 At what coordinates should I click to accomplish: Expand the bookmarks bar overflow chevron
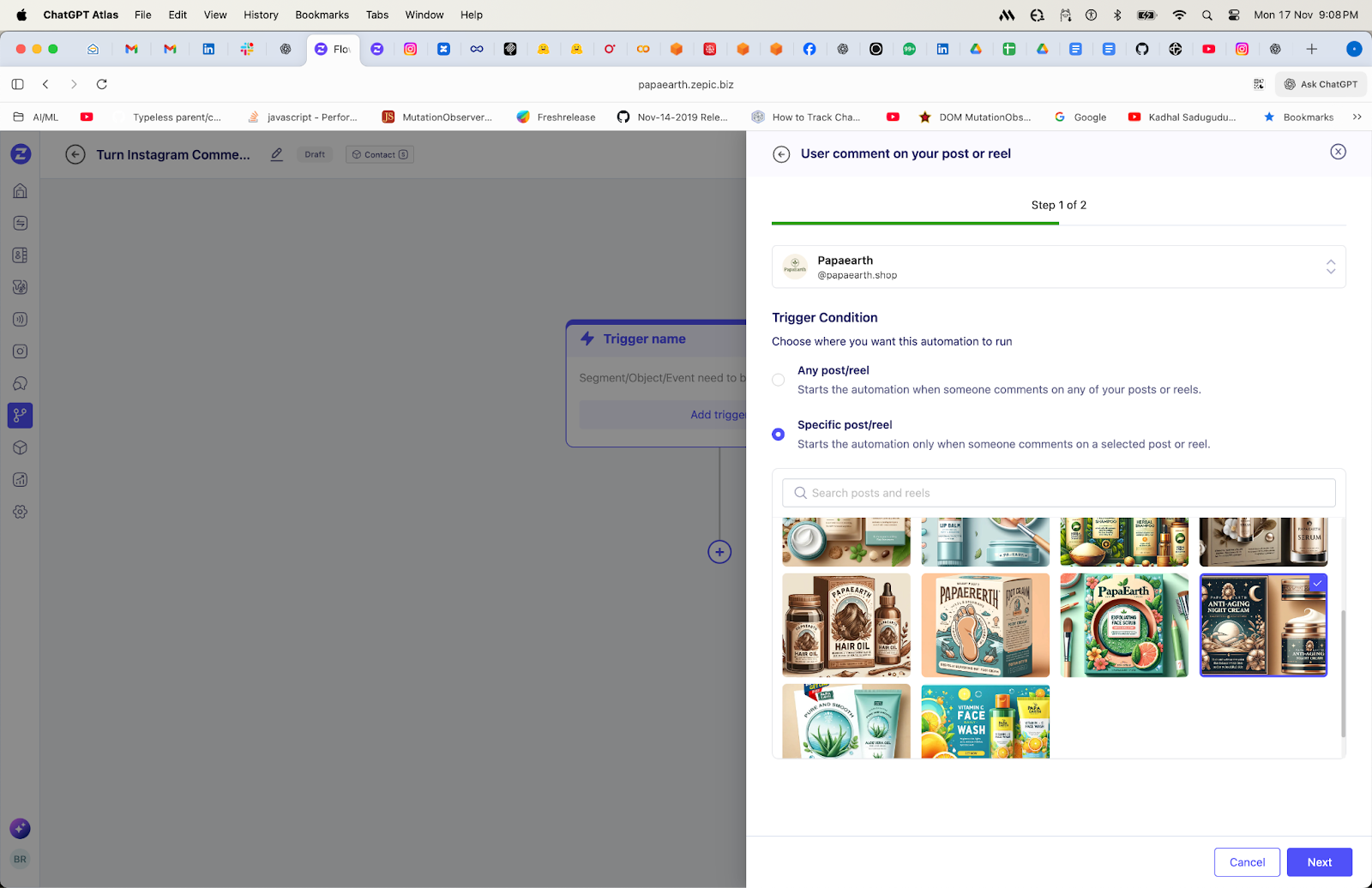[1357, 117]
